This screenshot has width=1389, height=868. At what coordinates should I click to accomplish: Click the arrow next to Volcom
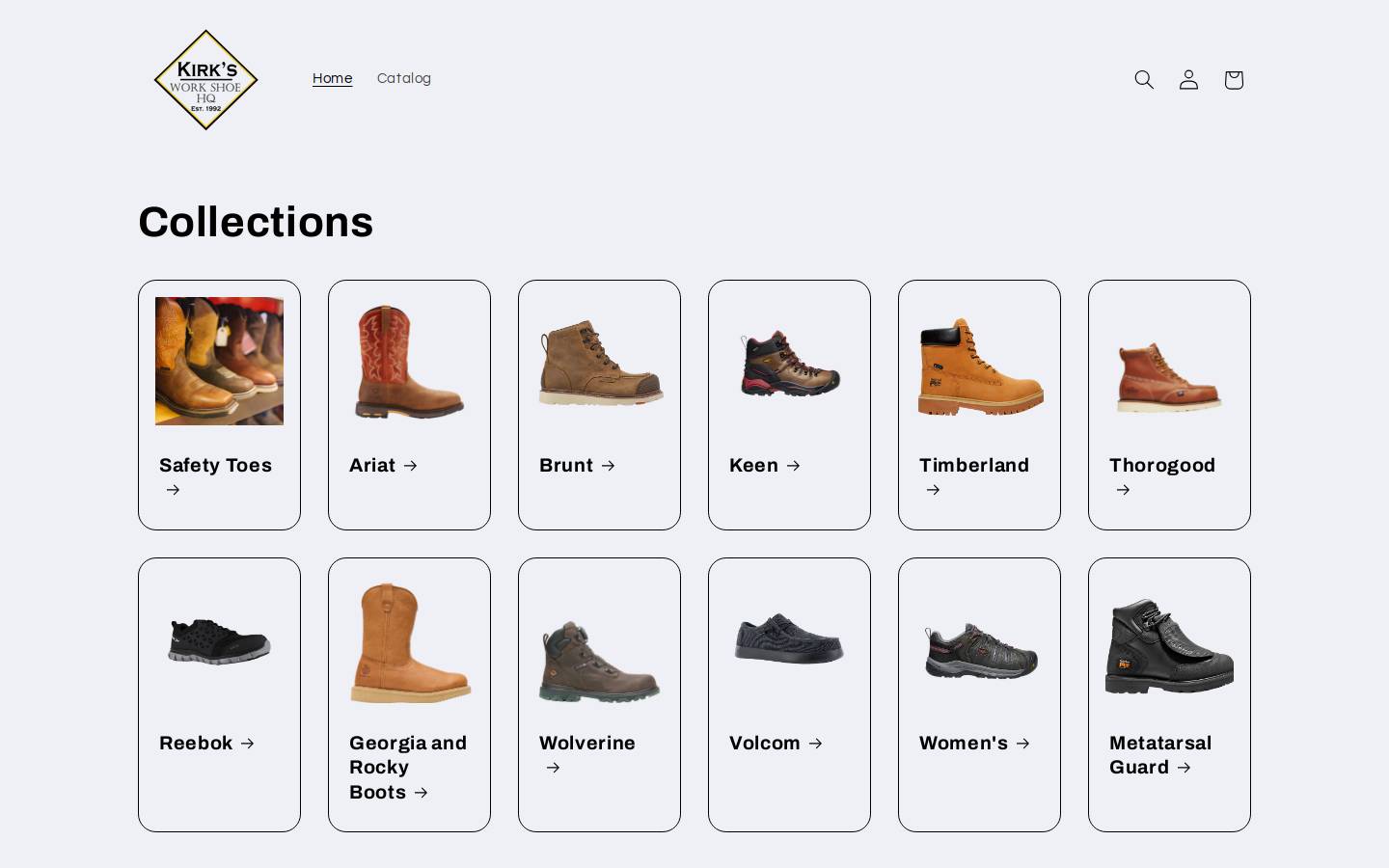(x=816, y=744)
